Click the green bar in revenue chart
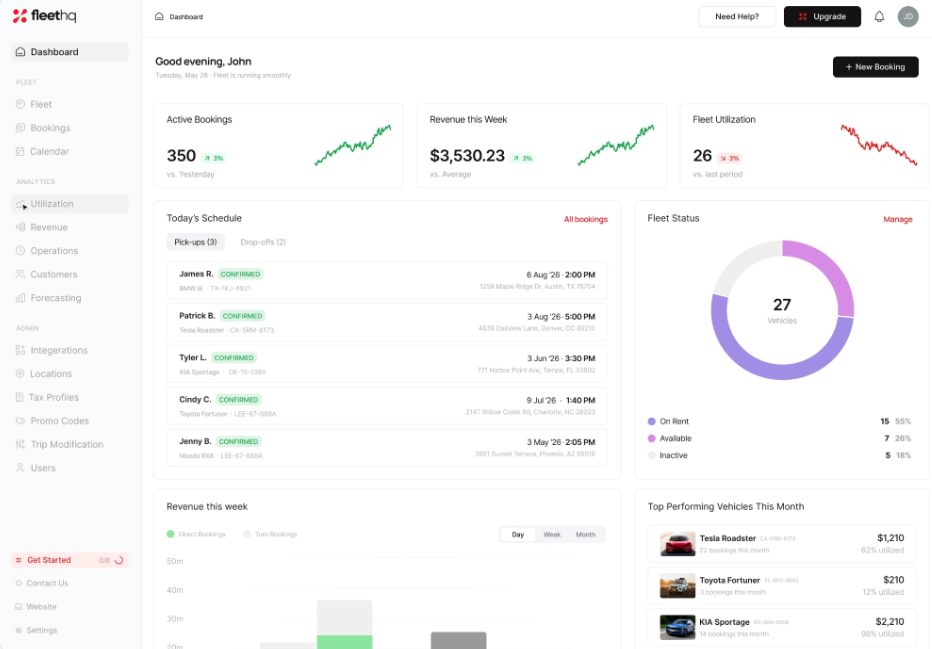Viewport: 932px width, 649px height. click(x=344, y=642)
